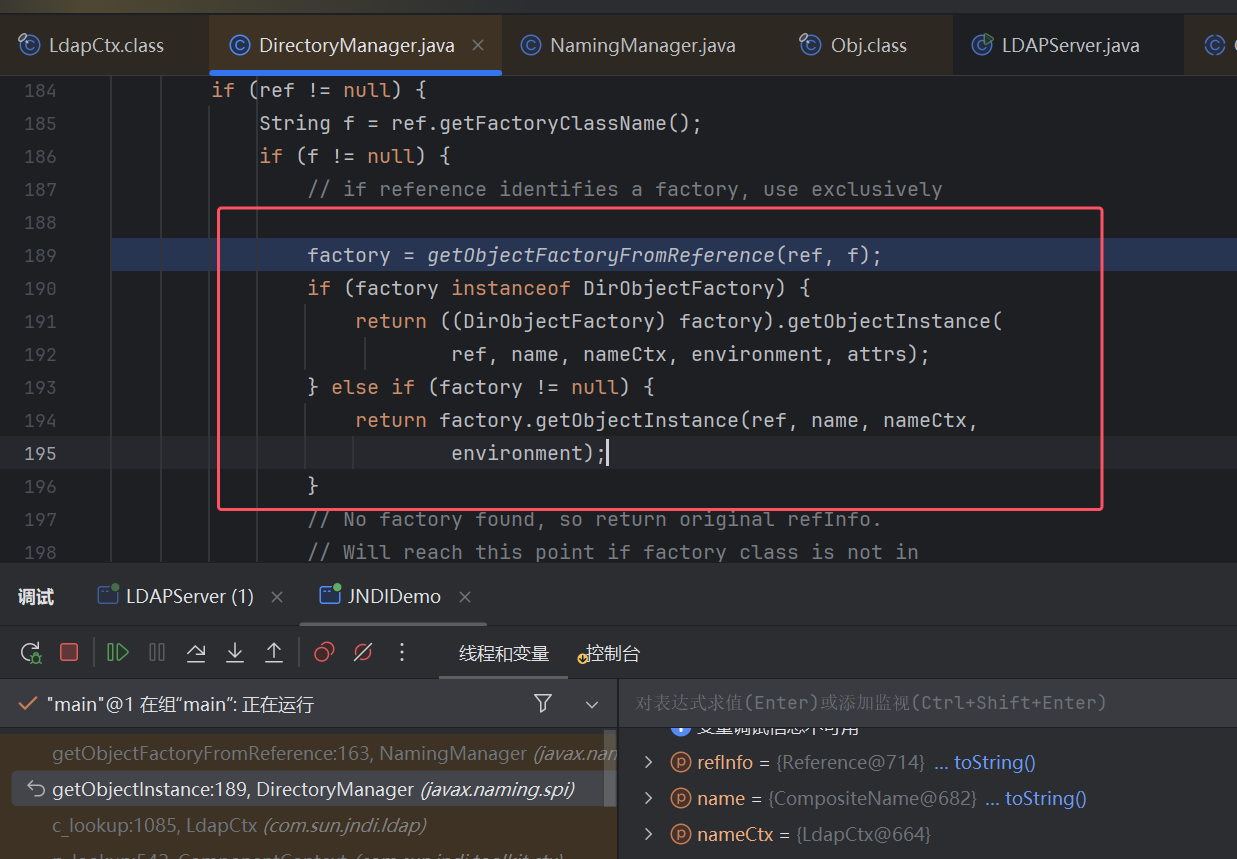Click the Obj.class tab file icon
The width and height of the screenshot is (1237, 859).
(810, 45)
